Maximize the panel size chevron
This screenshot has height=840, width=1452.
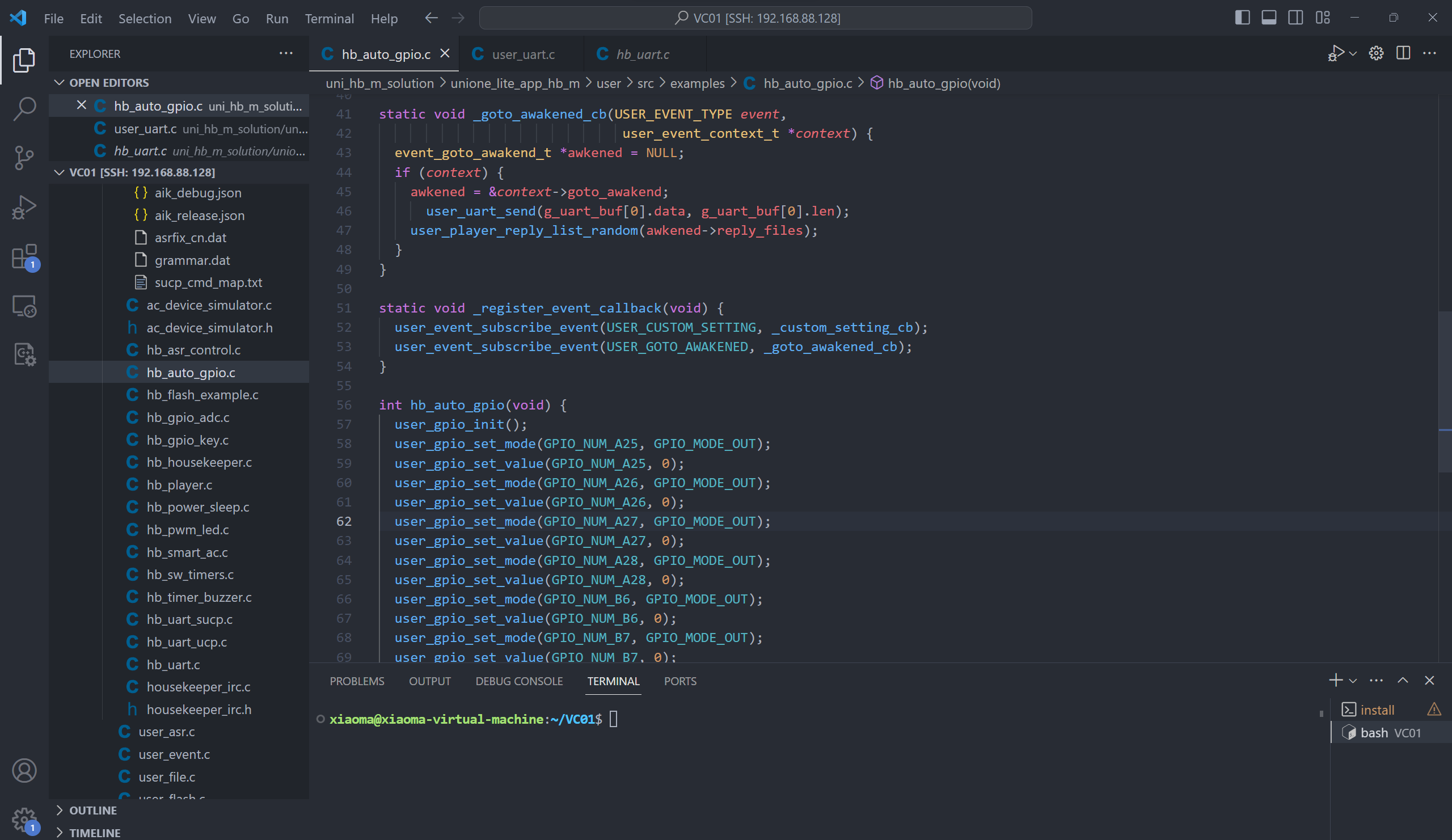click(1403, 681)
